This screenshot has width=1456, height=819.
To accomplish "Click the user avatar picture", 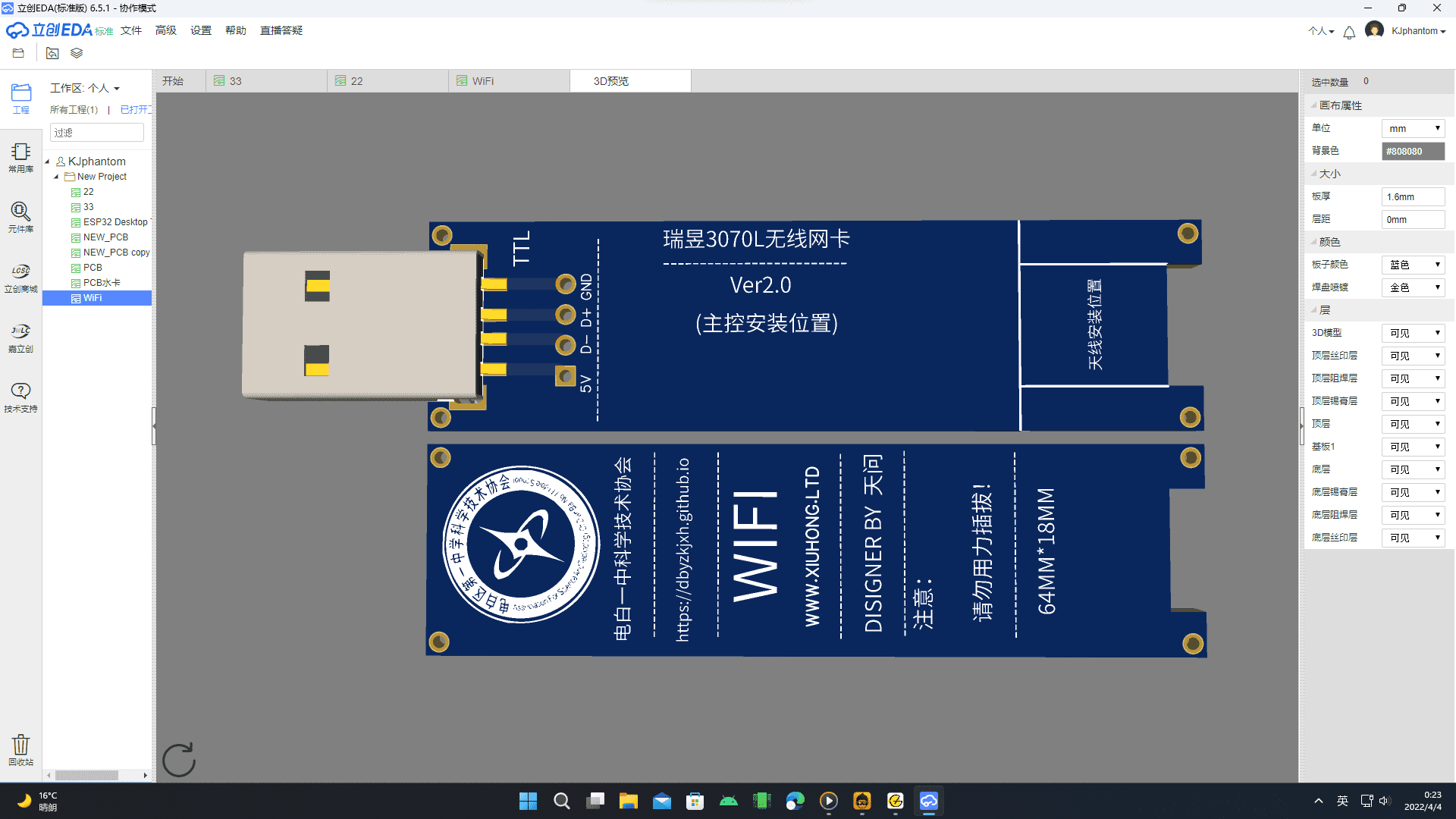I will (x=1374, y=30).
